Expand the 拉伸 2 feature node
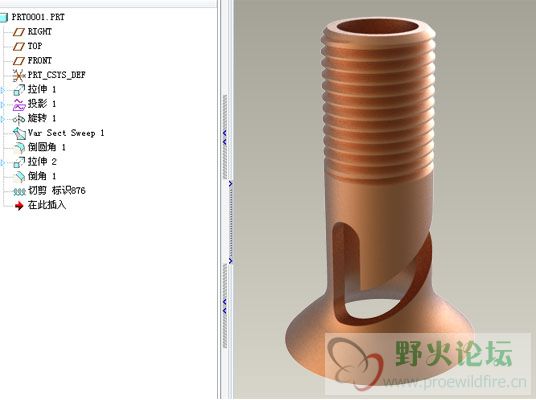This screenshot has height=400, width=536. click(x=3, y=163)
